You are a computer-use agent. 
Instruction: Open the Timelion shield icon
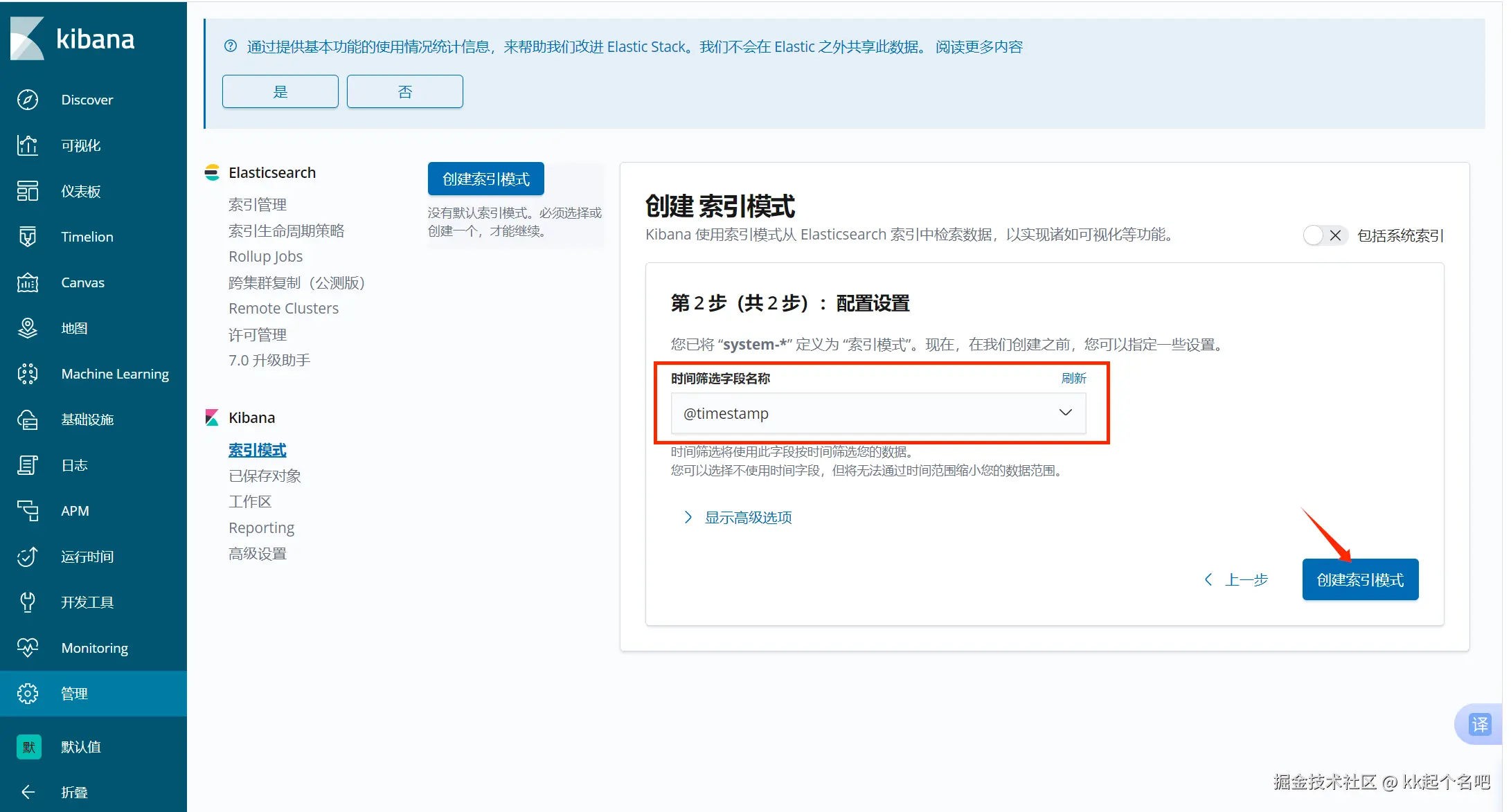(x=28, y=237)
